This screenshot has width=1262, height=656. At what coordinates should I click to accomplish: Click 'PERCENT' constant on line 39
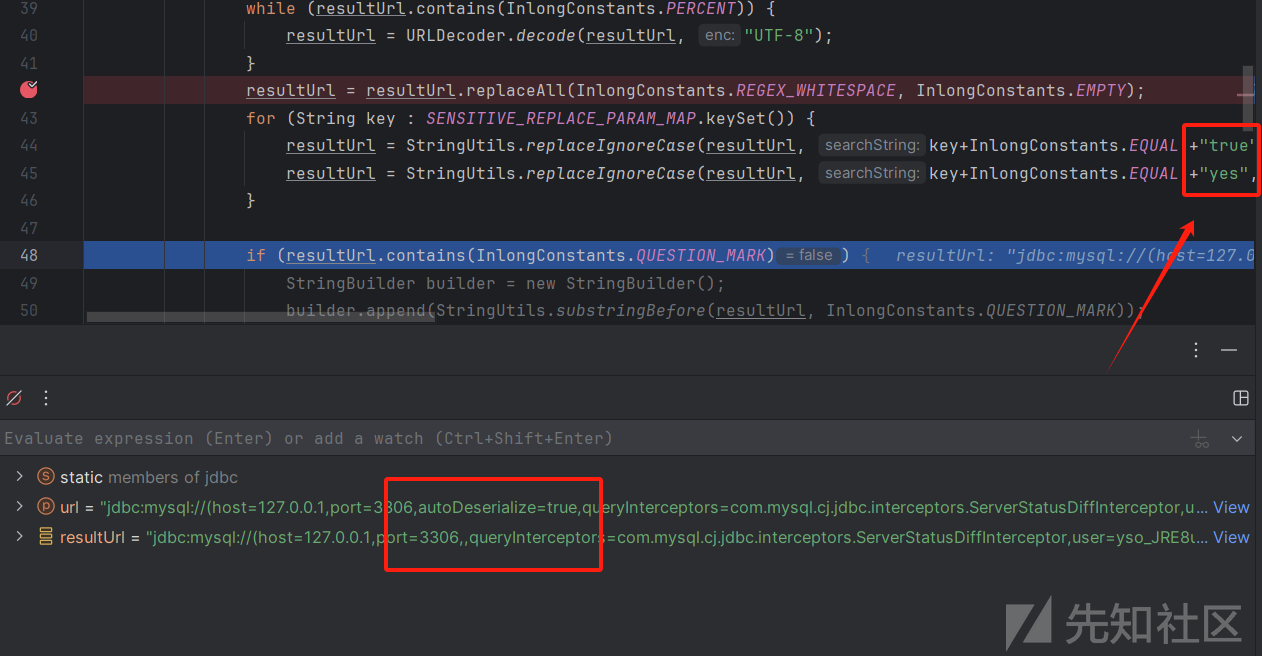[x=701, y=8]
